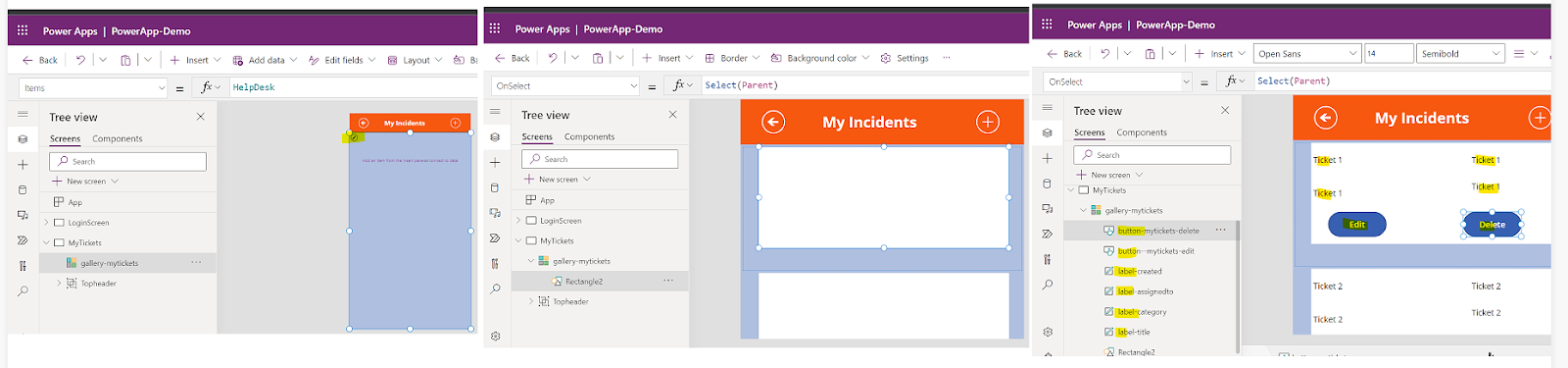Expand Topheader node in middle screenshot tree
The height and width of the screenshot is (368, 1568).
531,301
